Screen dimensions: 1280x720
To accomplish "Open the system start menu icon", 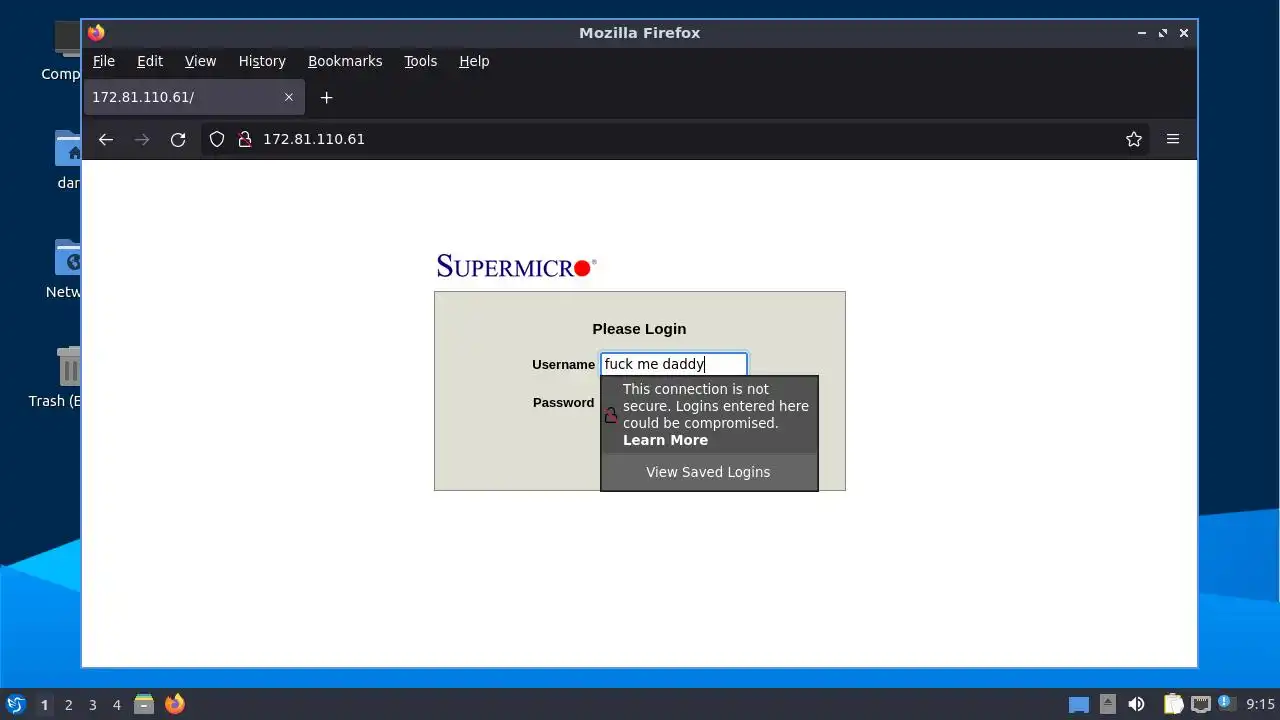I will [15, 704].
